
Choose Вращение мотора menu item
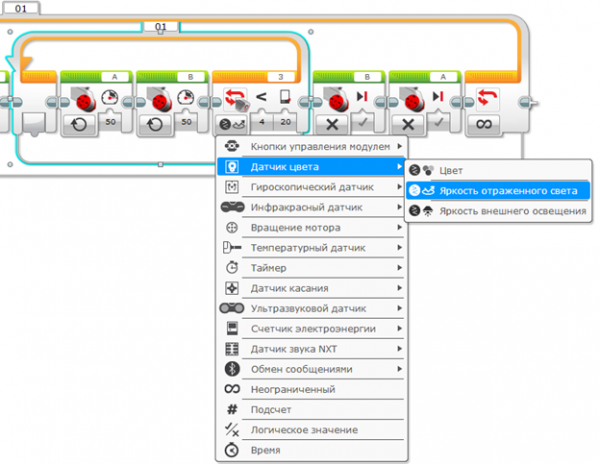(x=311, y=228)
